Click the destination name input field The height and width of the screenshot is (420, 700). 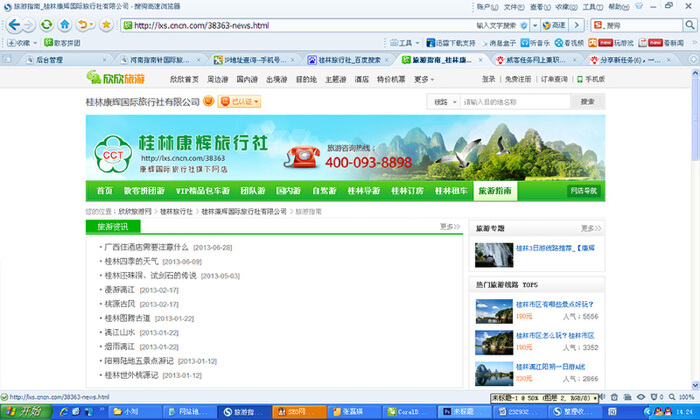point(515,102)
